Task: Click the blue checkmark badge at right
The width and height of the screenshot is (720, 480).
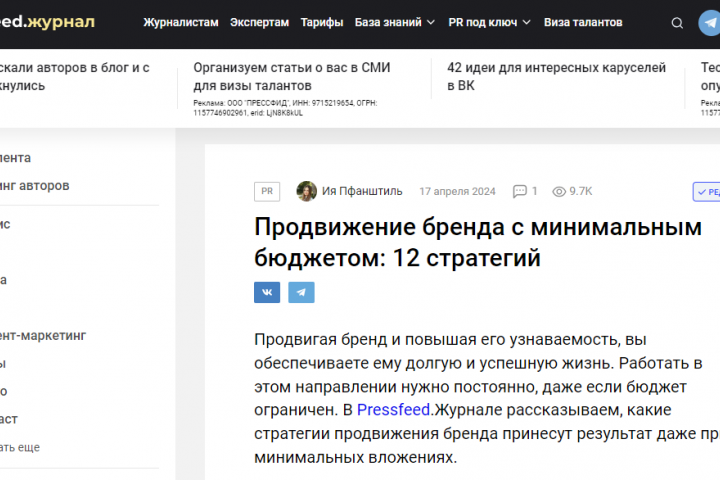Action: coord(707,192)
